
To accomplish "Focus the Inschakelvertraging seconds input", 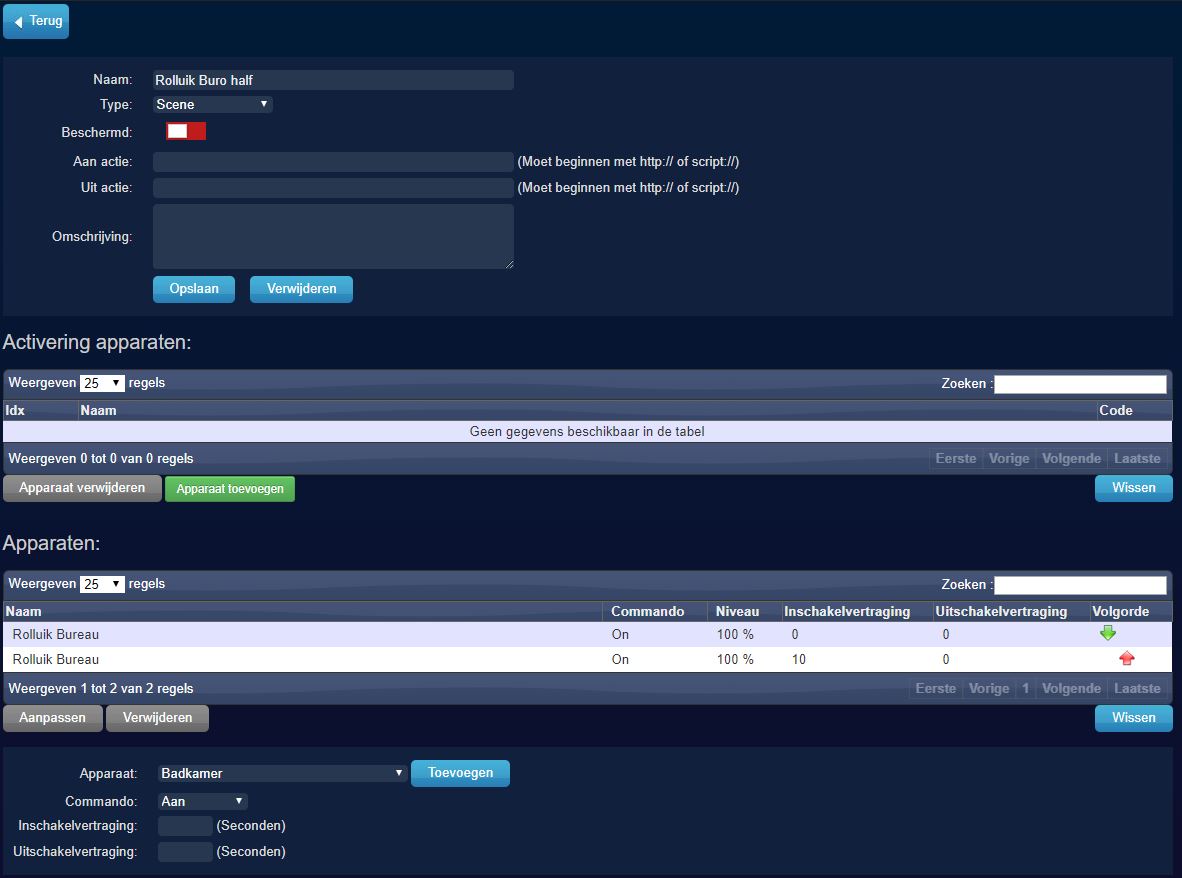I will coord(185,826).
